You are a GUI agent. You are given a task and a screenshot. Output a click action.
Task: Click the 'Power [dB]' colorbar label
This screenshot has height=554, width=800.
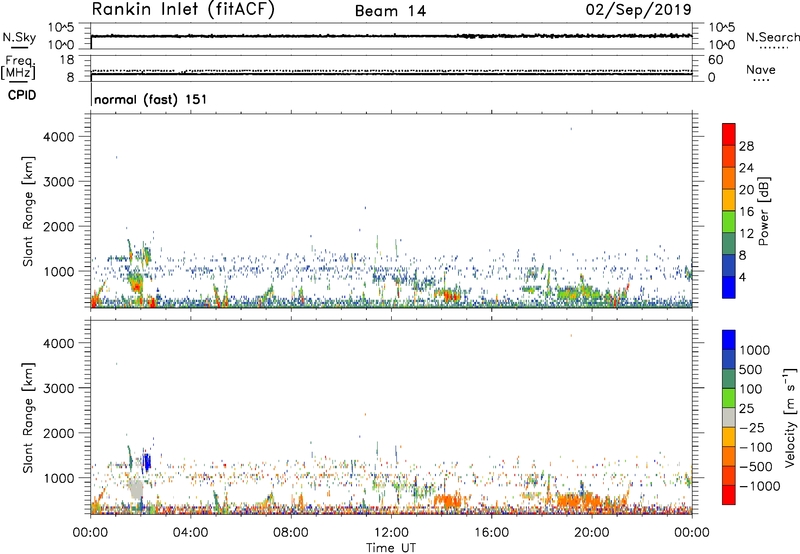coord(763,211)
